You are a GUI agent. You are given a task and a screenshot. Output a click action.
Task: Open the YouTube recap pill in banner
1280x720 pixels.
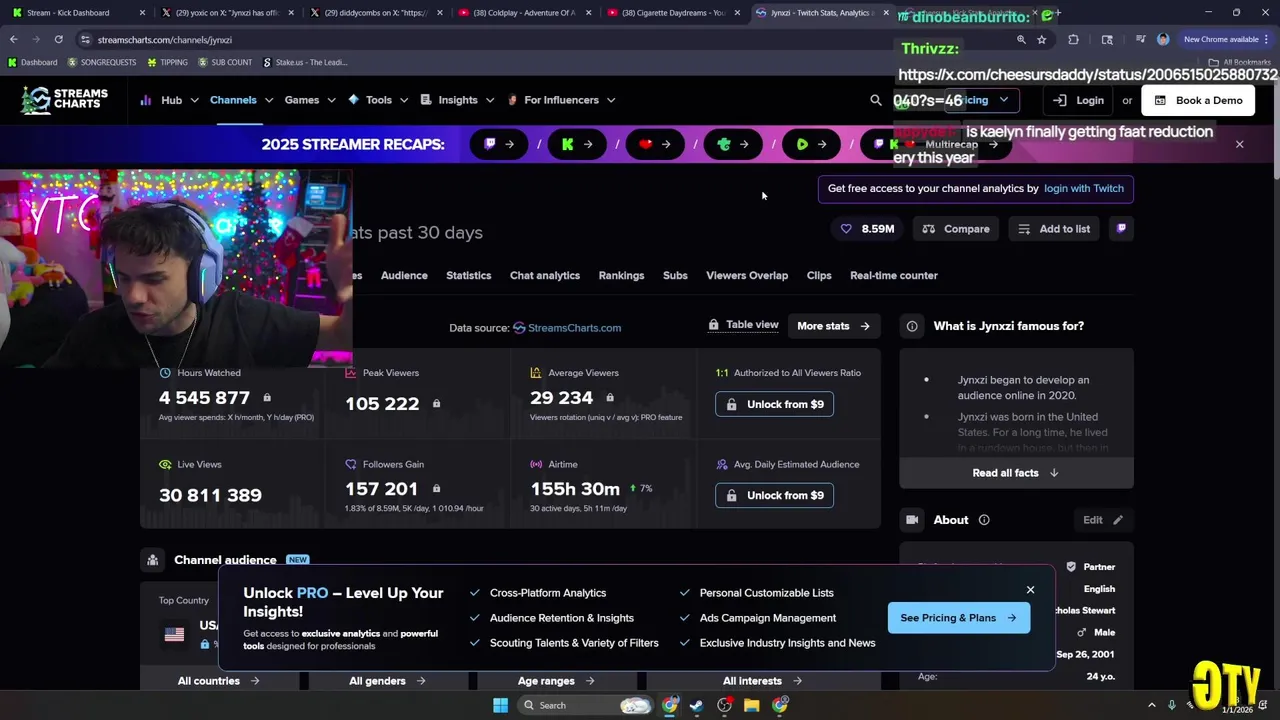point(655,144)
